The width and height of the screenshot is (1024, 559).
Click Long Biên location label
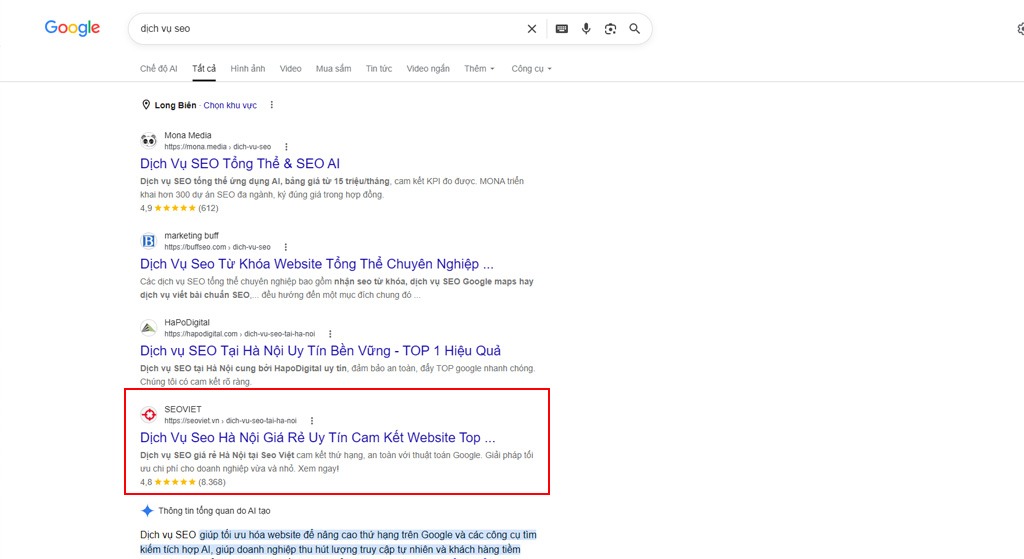175,105
